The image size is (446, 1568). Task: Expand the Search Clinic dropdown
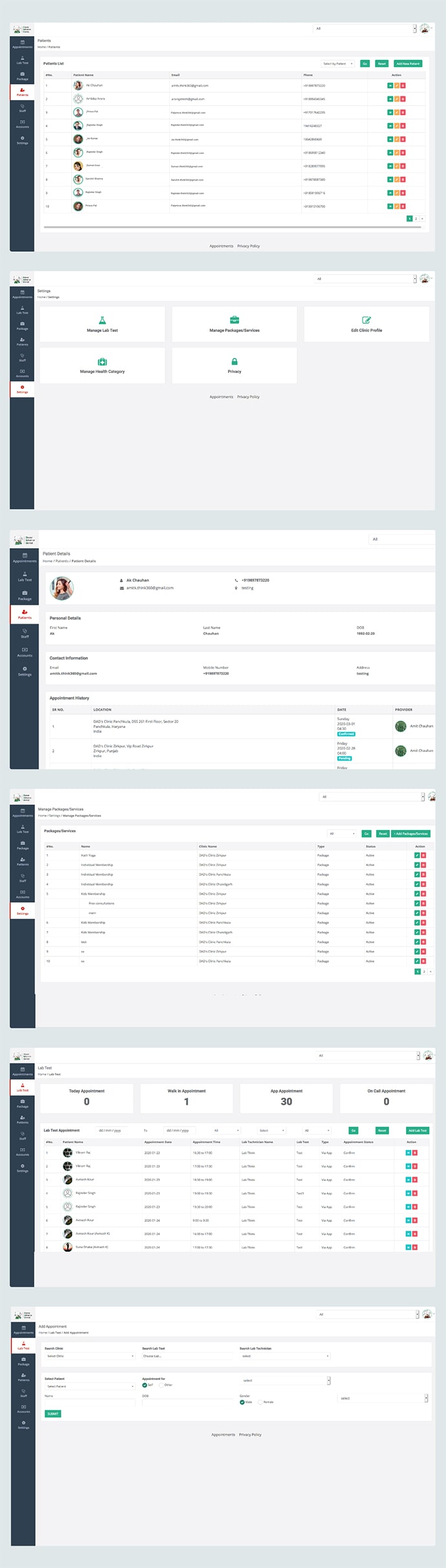[89, 1356]
